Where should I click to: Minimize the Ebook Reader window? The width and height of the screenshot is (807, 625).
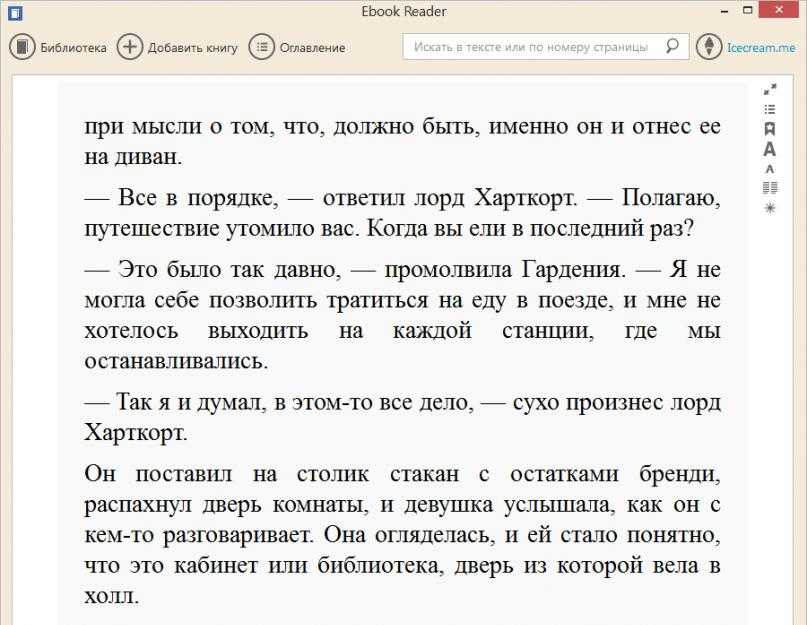(725, 11)
